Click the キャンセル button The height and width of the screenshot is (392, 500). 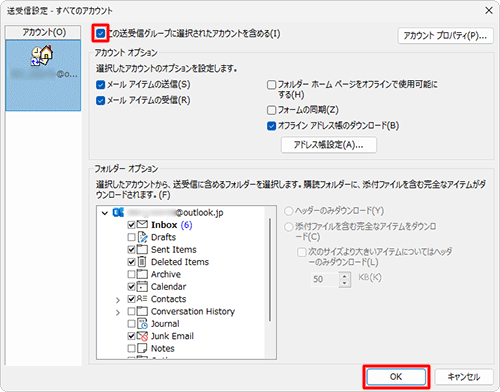[464, 377]
